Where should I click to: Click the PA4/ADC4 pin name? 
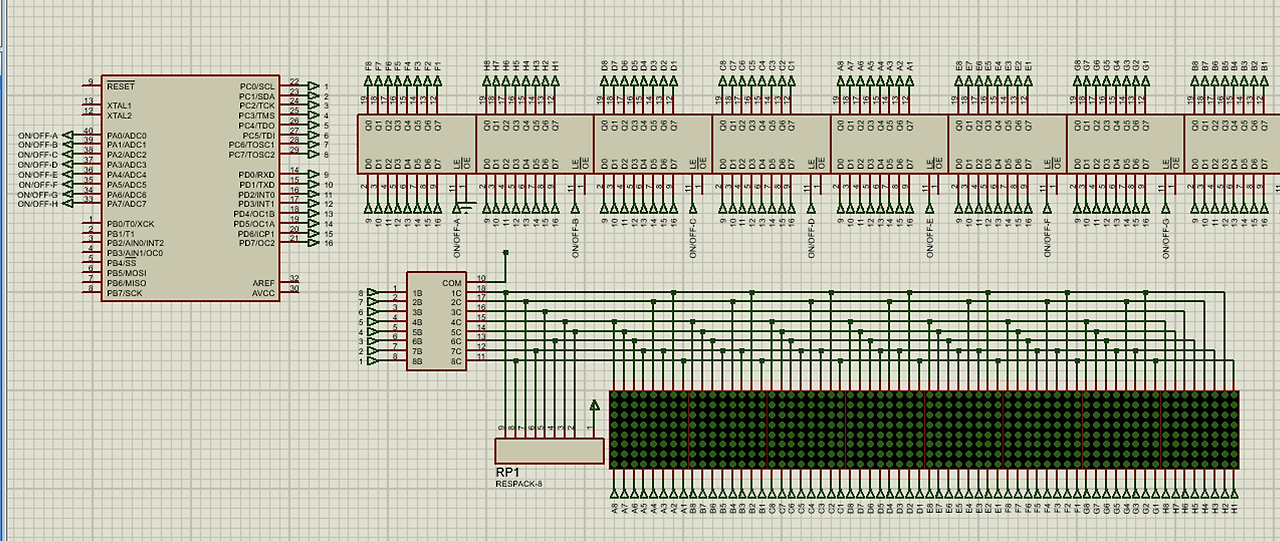[x=126, y=175]
